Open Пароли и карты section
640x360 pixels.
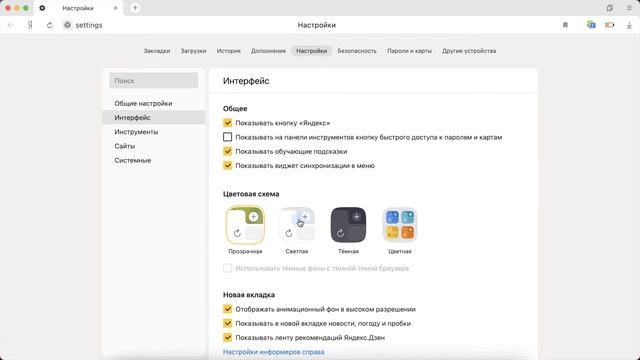point(409,51)
